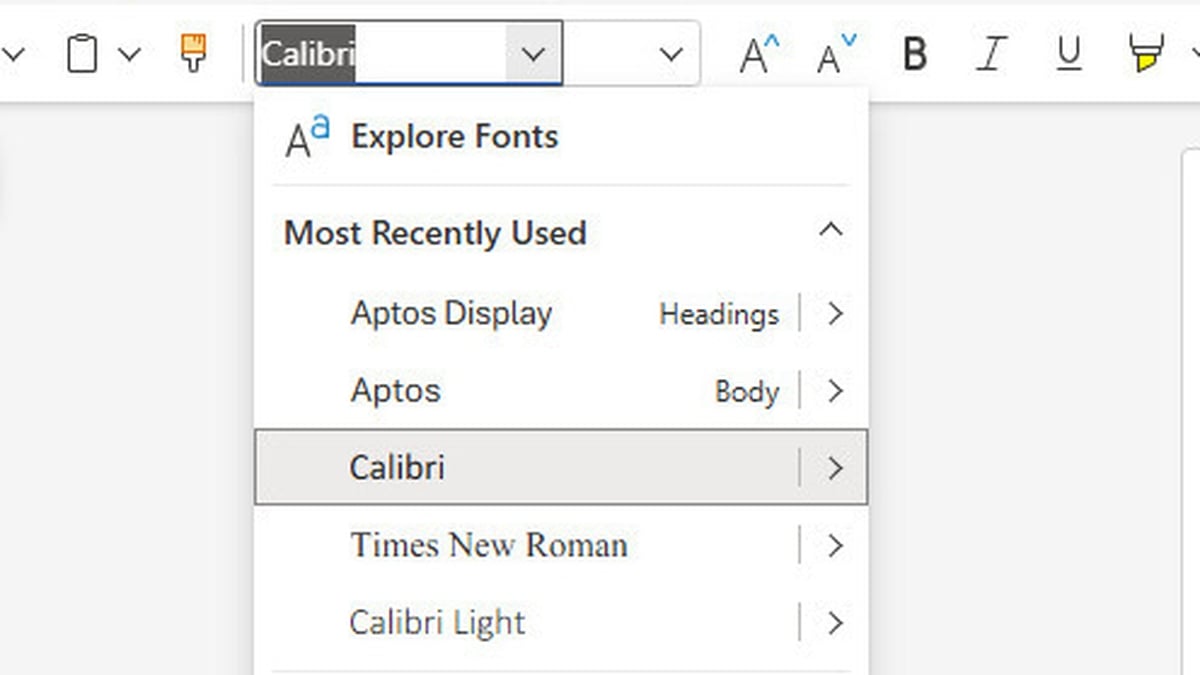
Task: Choose Calibri Light from the font menu
Action: coord(437,622)
